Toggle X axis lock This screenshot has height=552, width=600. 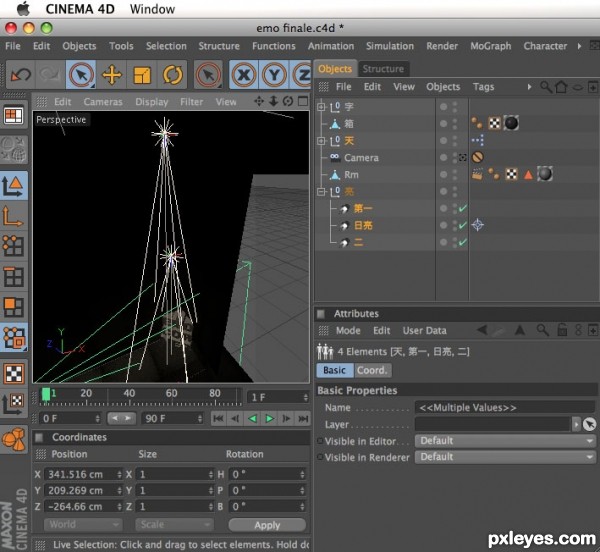[244, 75]
